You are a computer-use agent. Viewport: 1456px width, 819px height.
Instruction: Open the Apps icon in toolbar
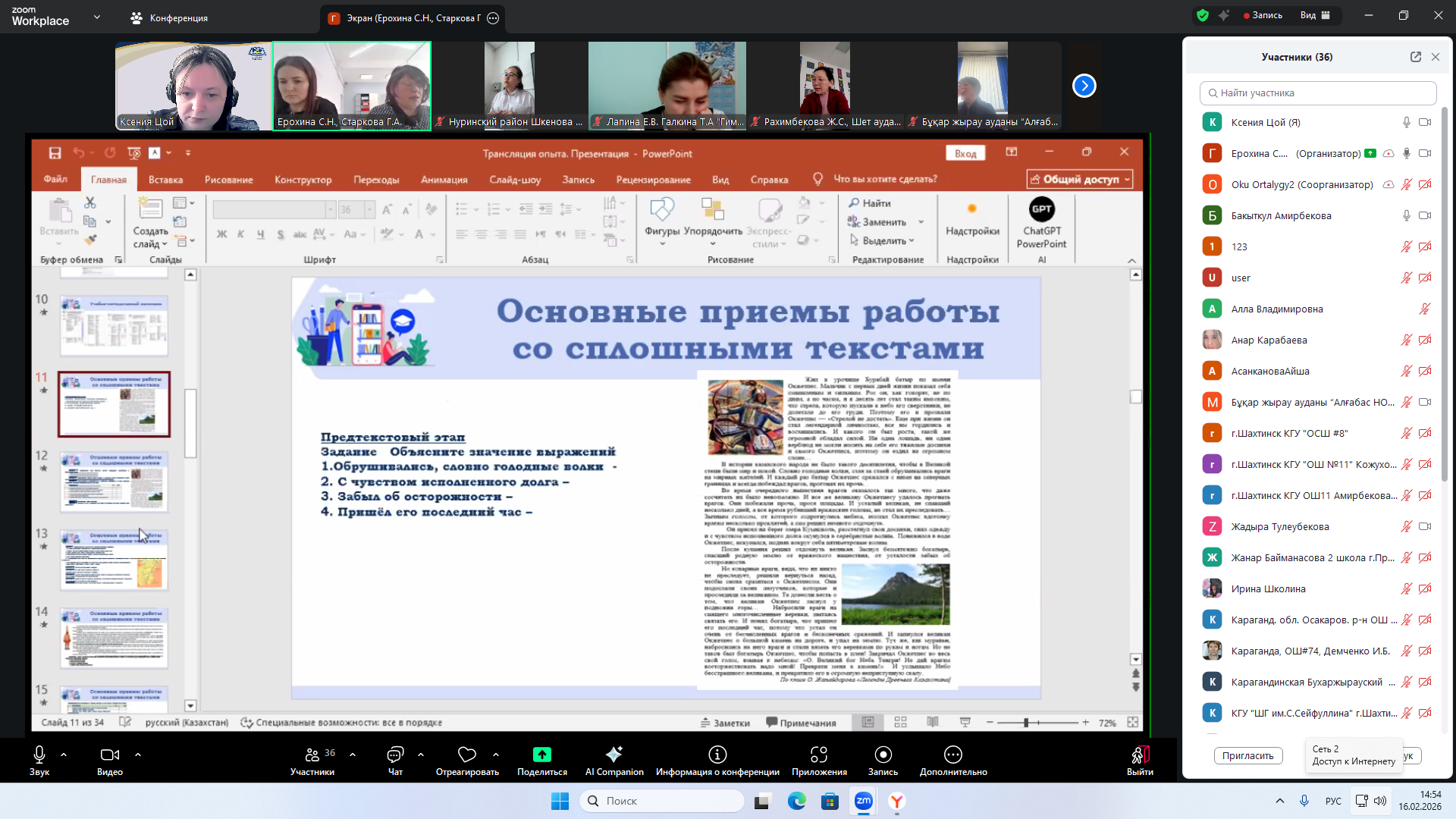tap(819, 755)
